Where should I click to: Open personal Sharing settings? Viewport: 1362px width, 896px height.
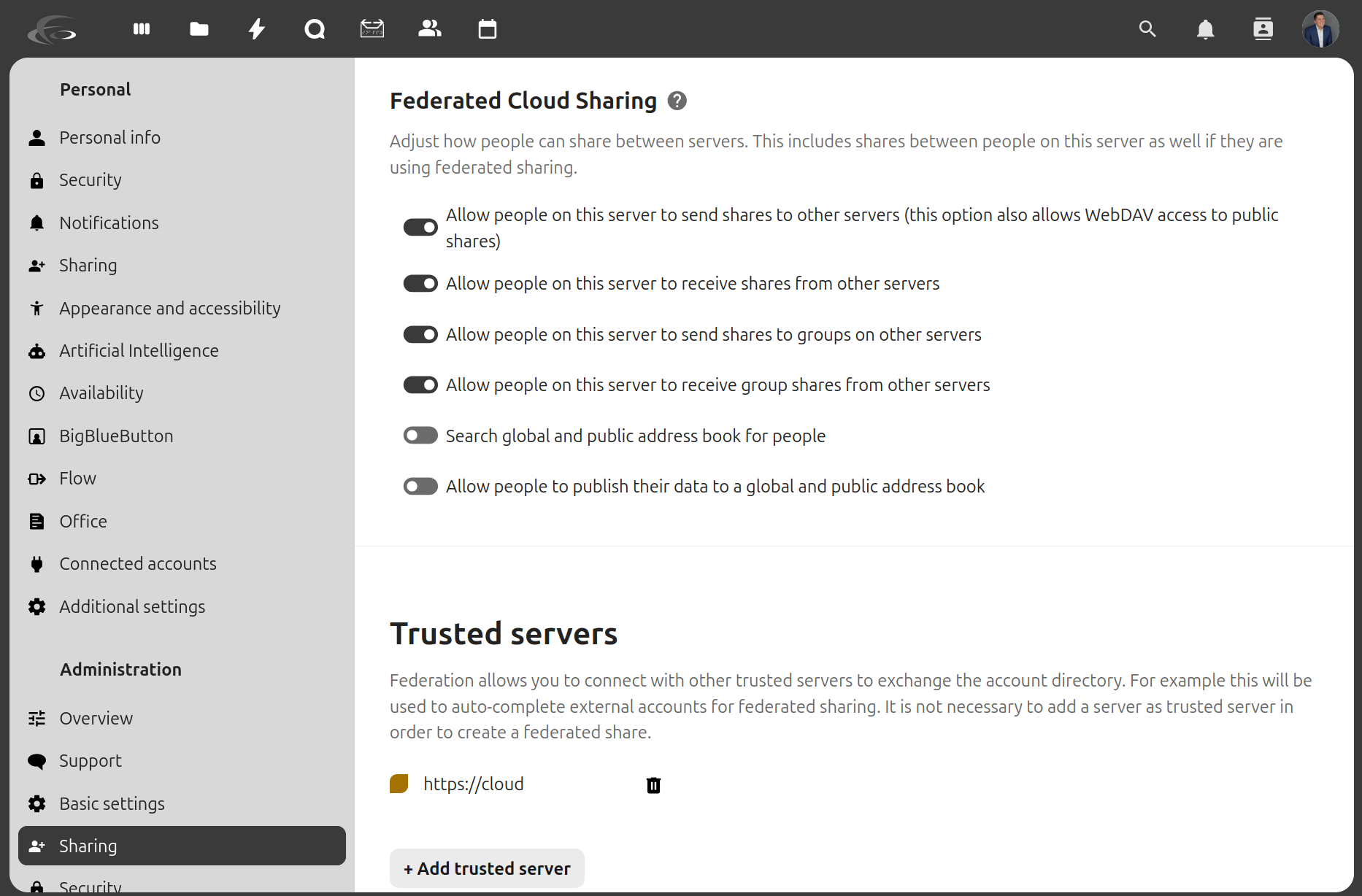click(182, 265)
